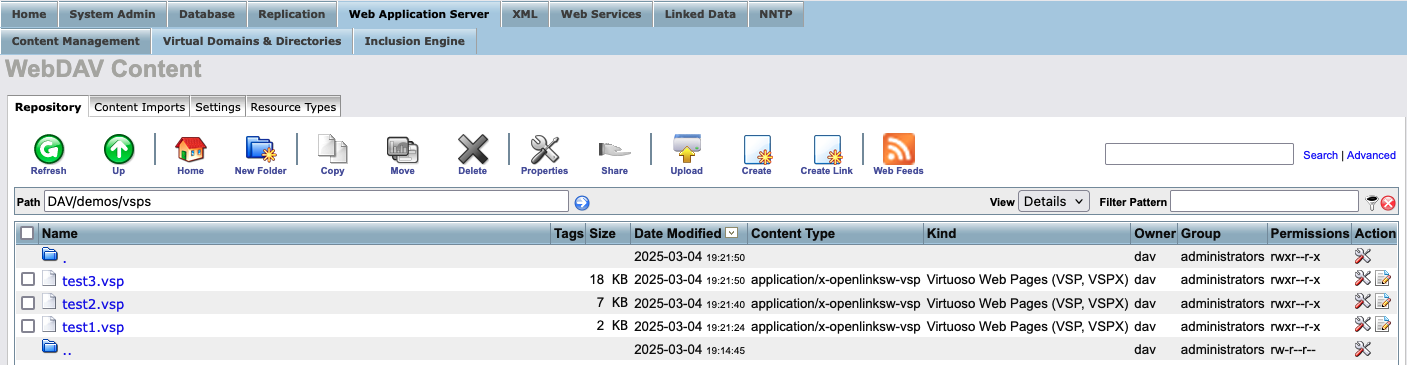
Task: Switch to the Database tab
Action: pos(206,14)
